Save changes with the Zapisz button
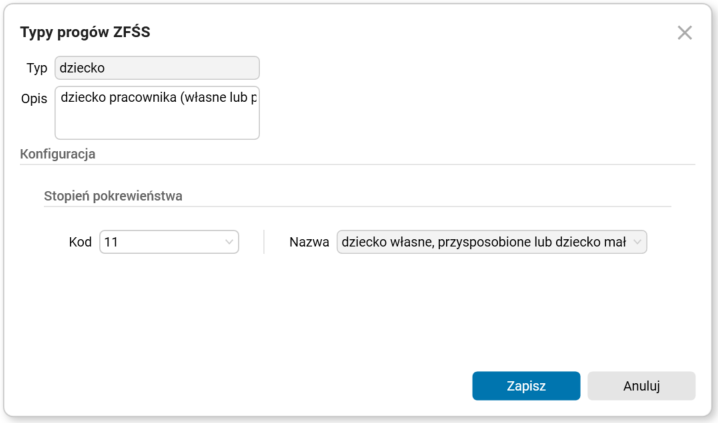 [x=526, y=386]
